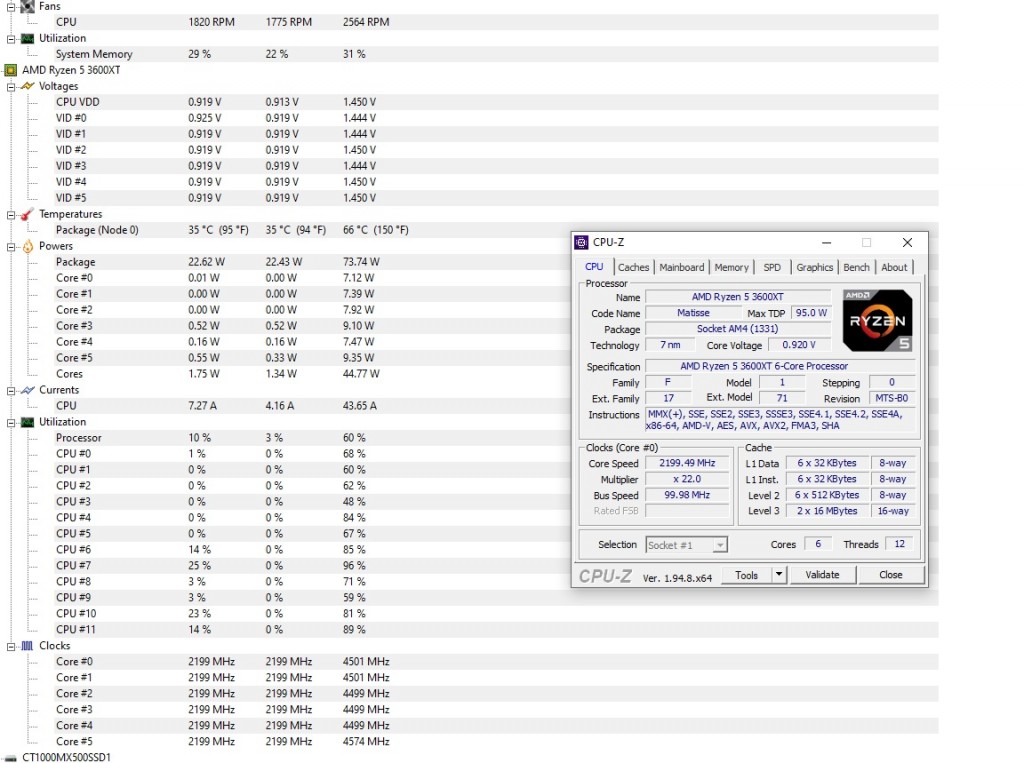Collapse the Fans tree node

coord(11,7)
